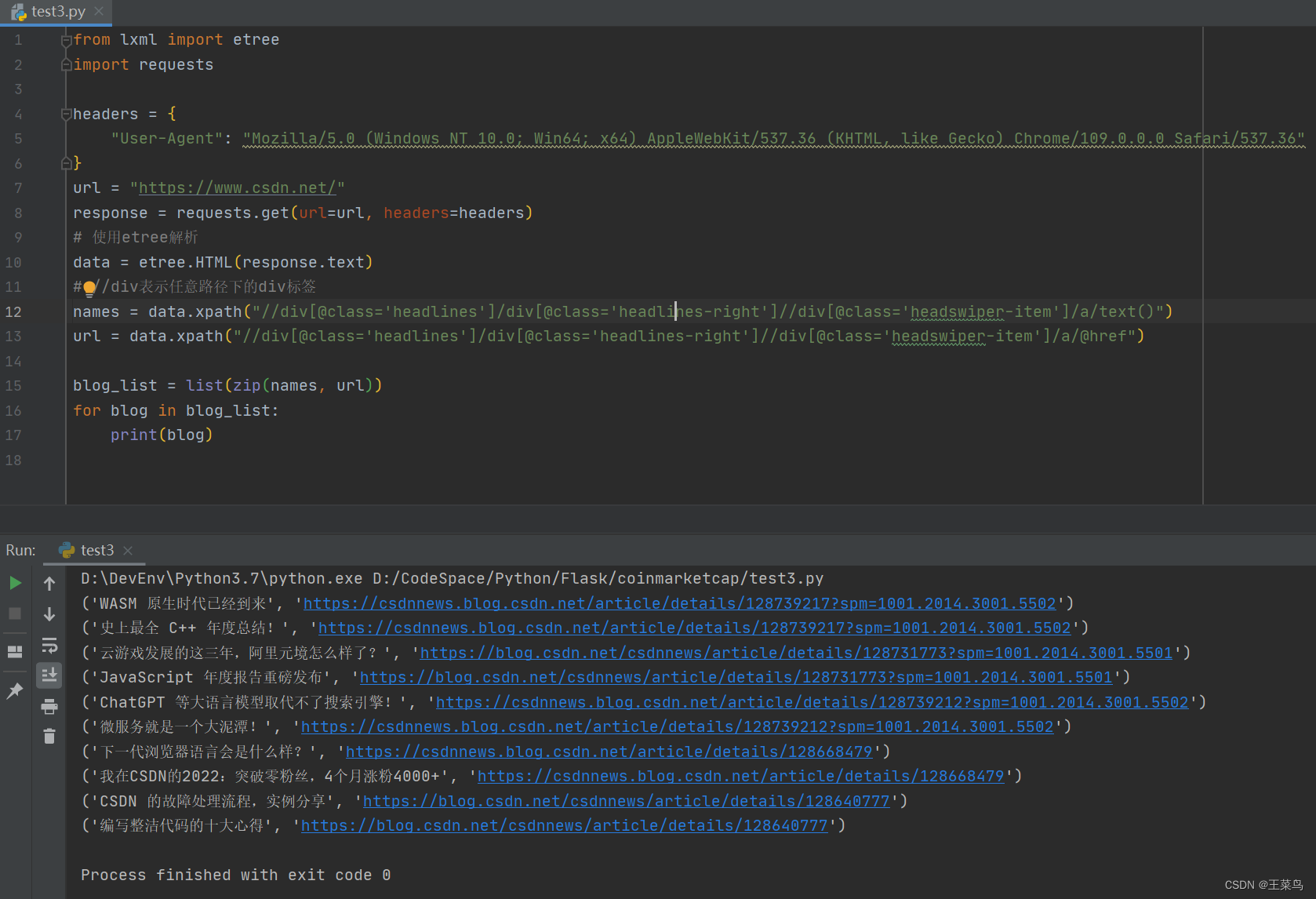Click the python.exe command line in console
Image resolution: width=1316 pixels, height=899 pixels.
click(x=452, y=579)
